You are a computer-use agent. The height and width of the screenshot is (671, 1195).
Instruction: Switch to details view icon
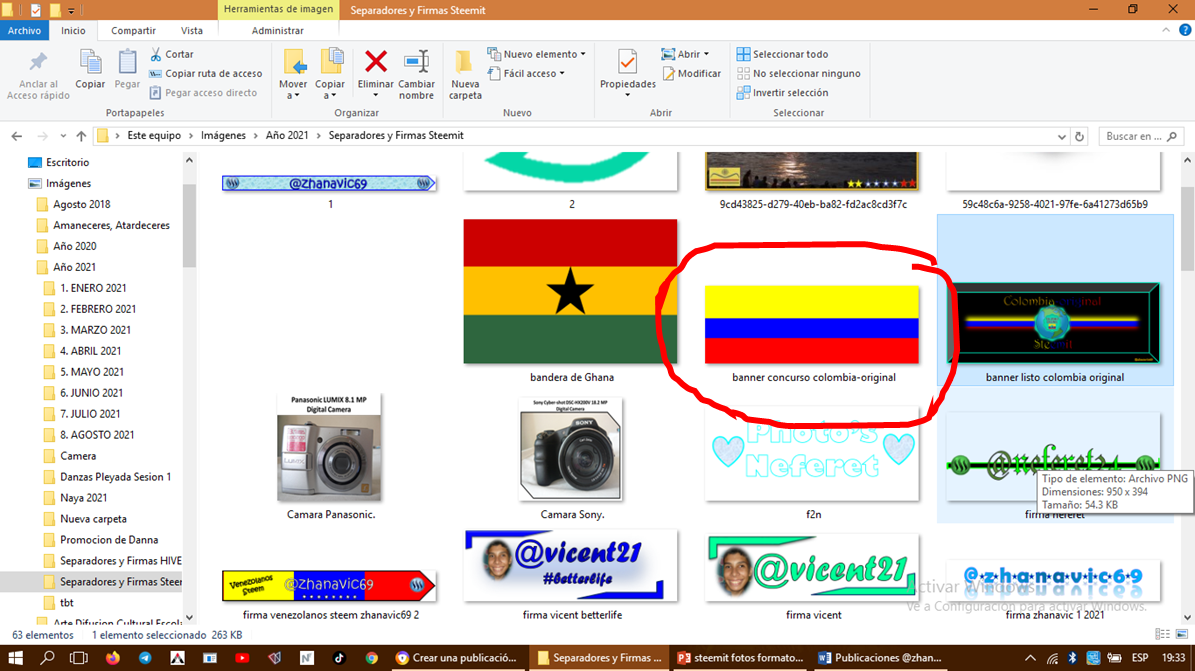[x=1162, y=634]
